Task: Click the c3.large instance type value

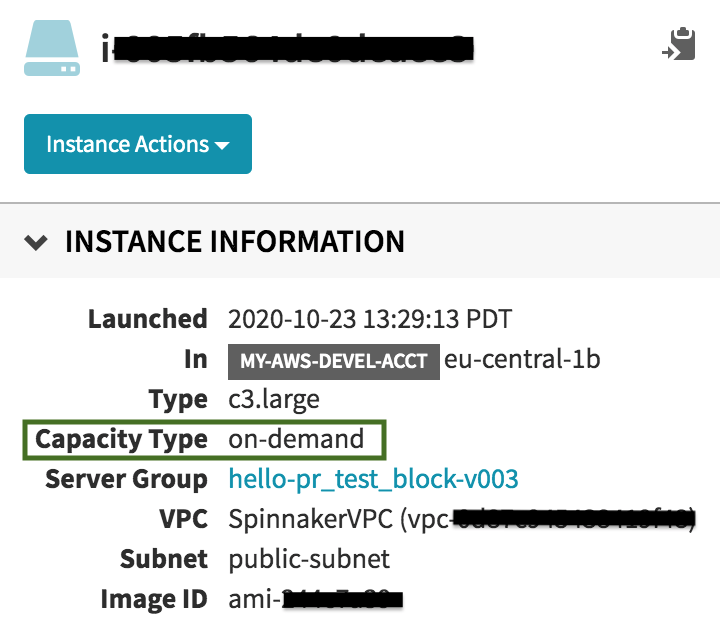Action: pos(274,400)
